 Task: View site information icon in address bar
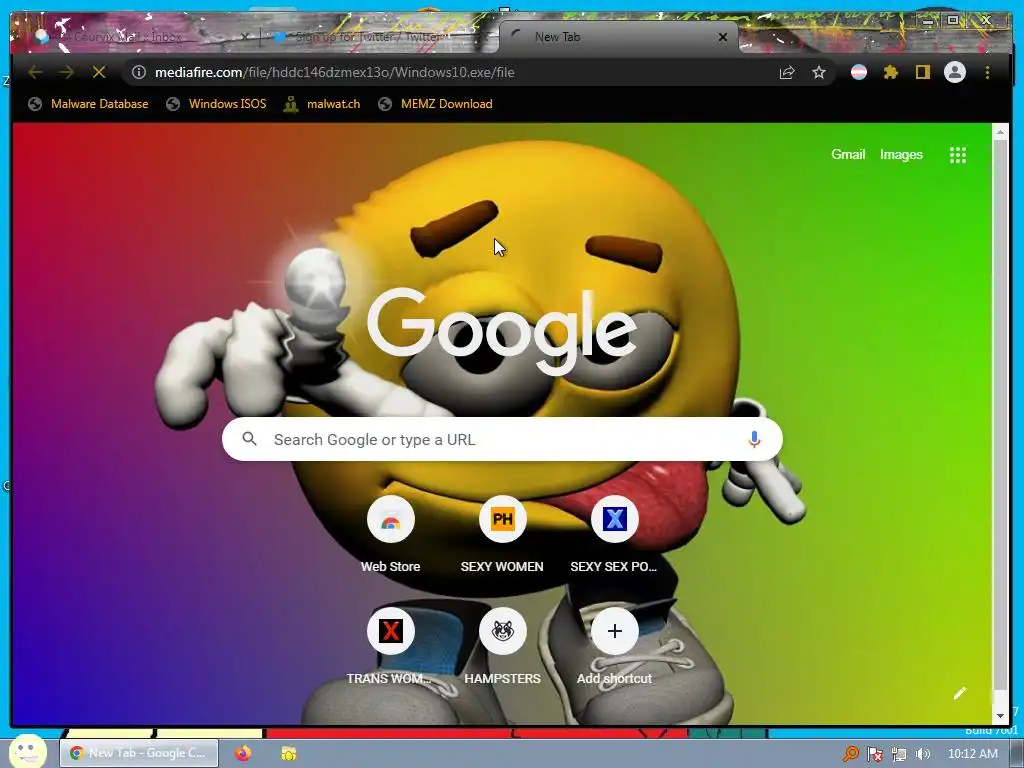click(x=138, y=72)
